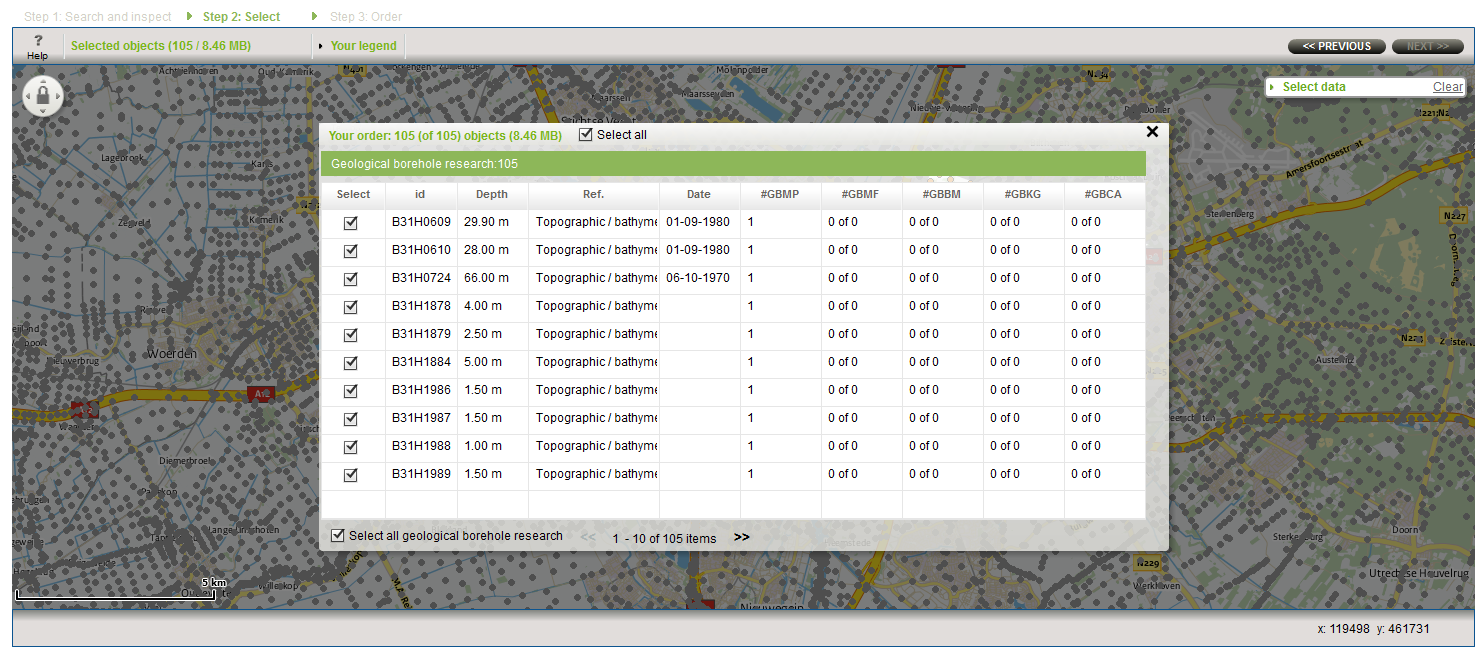Click the Date column header

699,195
